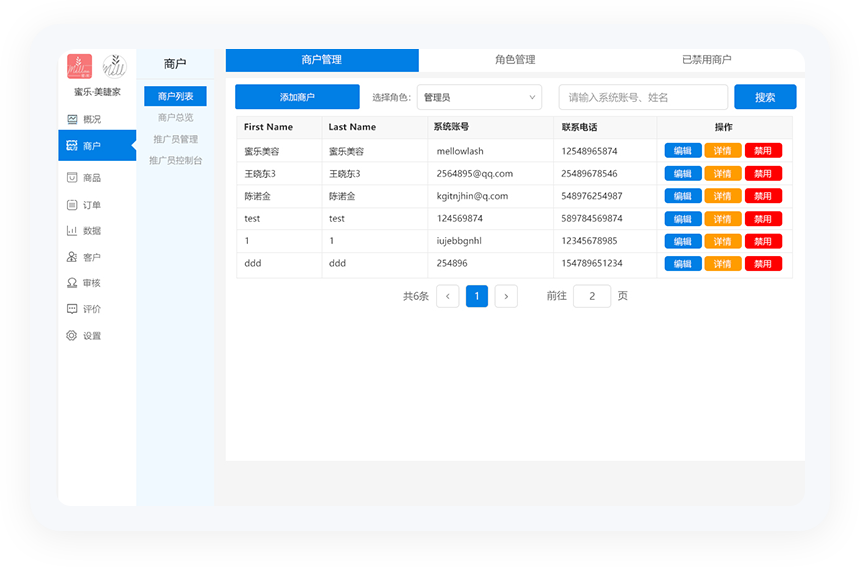Image resolution: width=860 pixels, height=567 pixels.
Task: Focus the system account search input field
Action: pyautogui.click(x=643, y=97)
